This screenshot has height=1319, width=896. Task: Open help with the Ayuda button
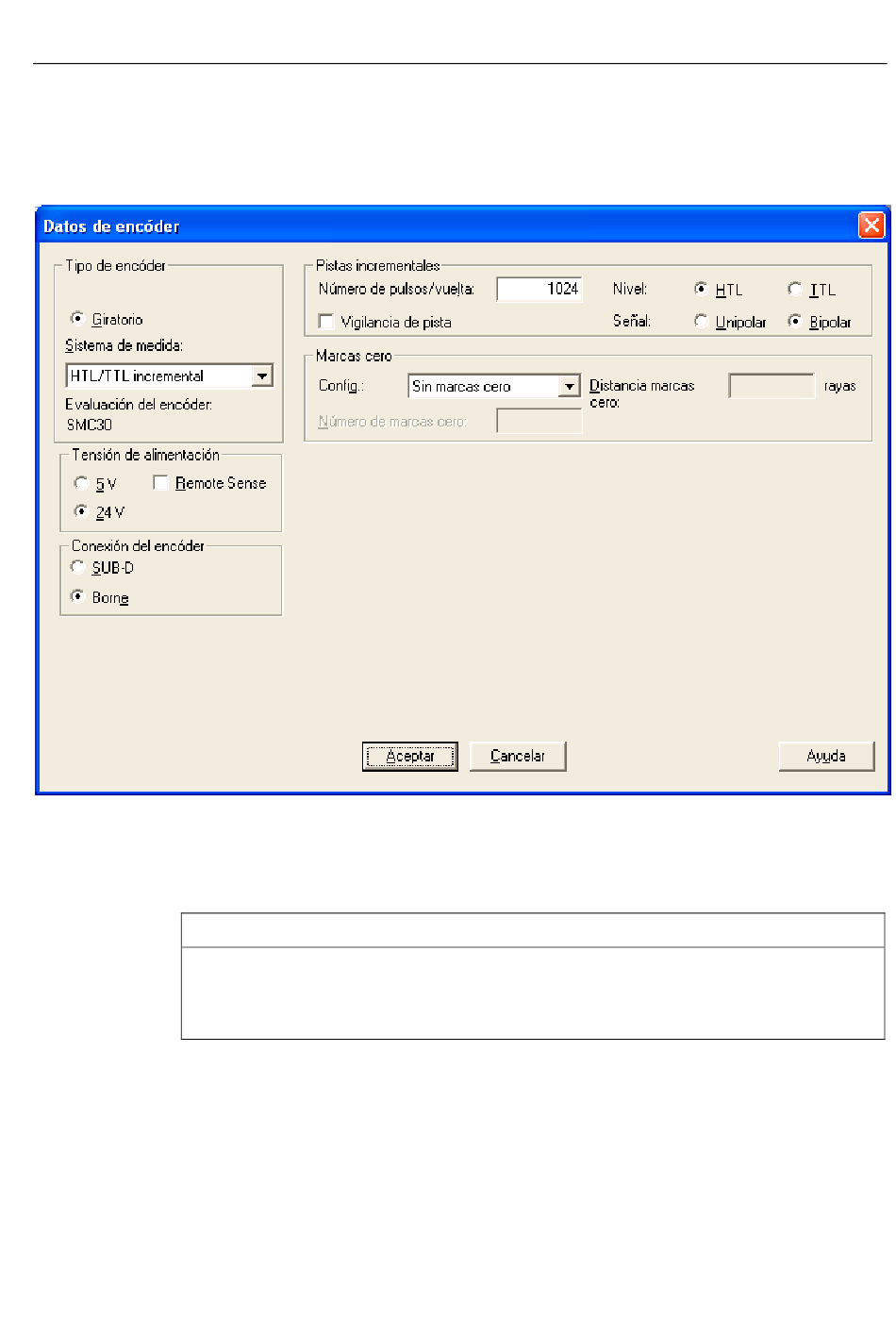point(826,756)
